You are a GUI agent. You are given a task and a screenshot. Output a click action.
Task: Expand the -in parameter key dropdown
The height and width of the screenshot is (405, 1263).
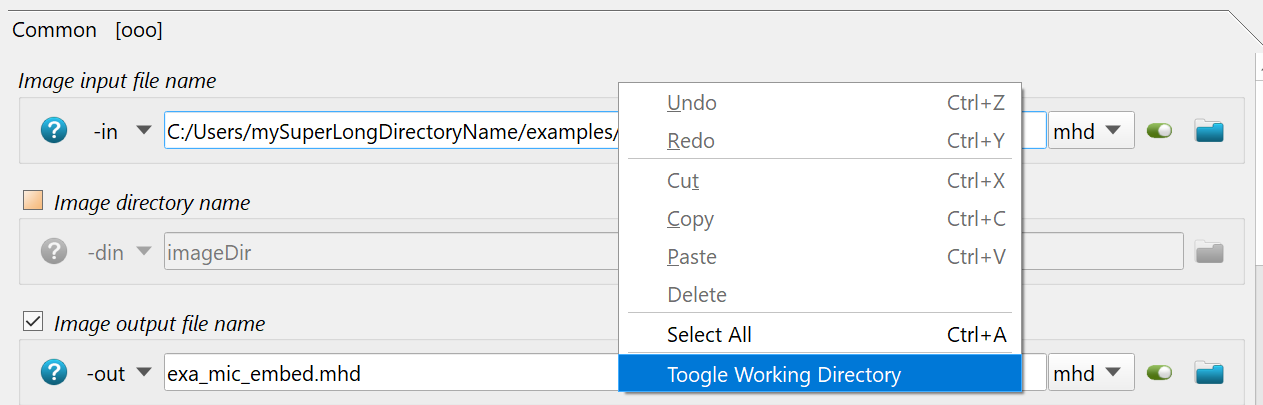point(144,130)
